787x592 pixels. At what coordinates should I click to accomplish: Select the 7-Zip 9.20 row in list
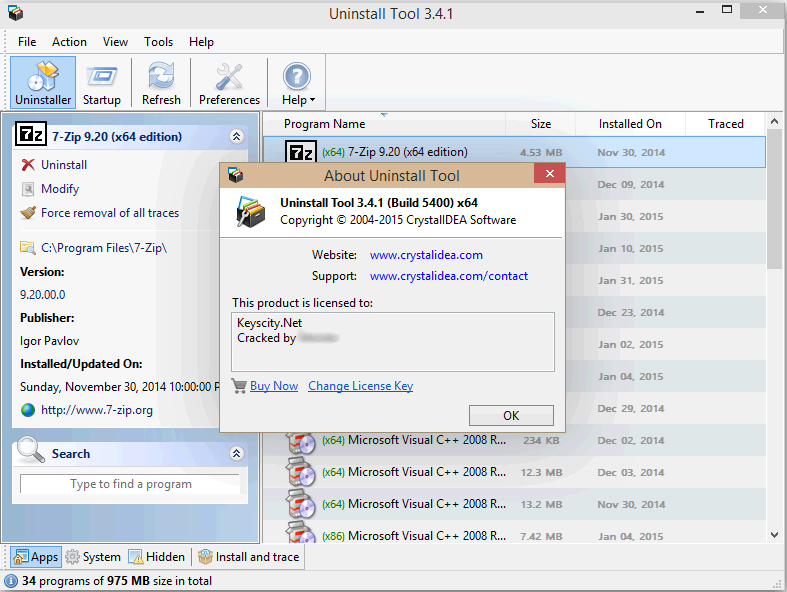[514, 152]
